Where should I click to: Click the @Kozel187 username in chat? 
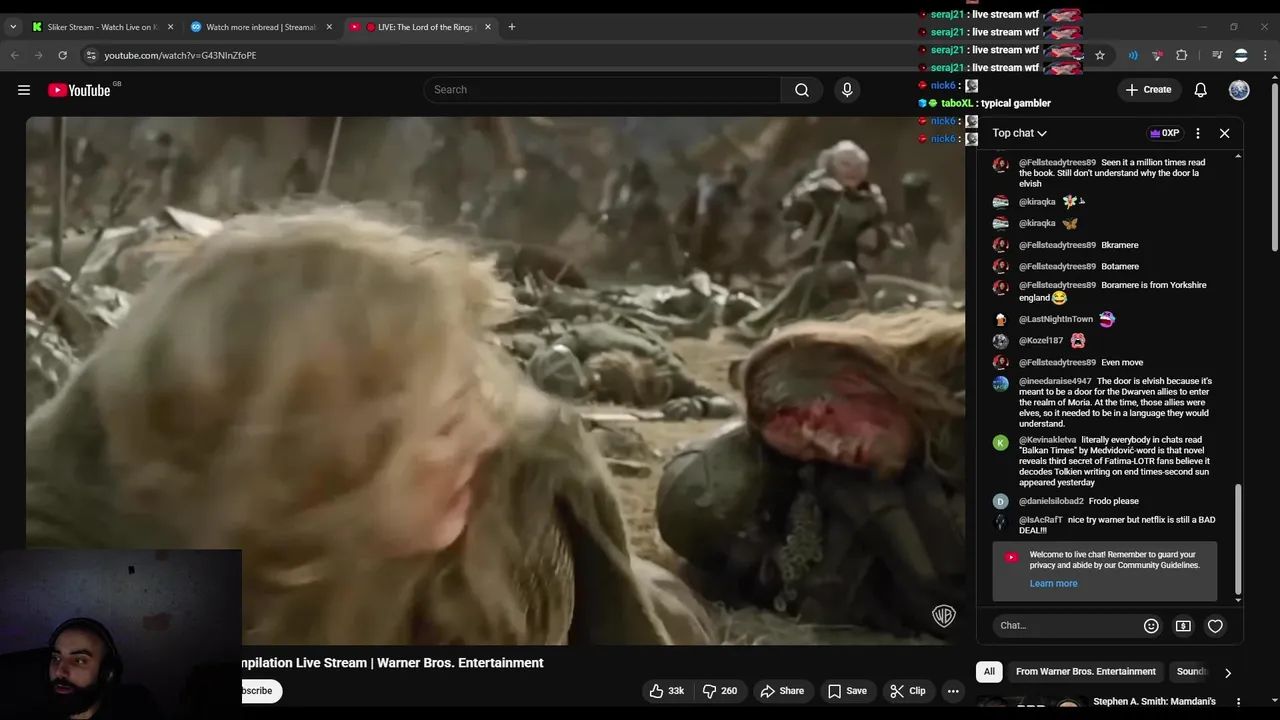[x=1041, y=341]
